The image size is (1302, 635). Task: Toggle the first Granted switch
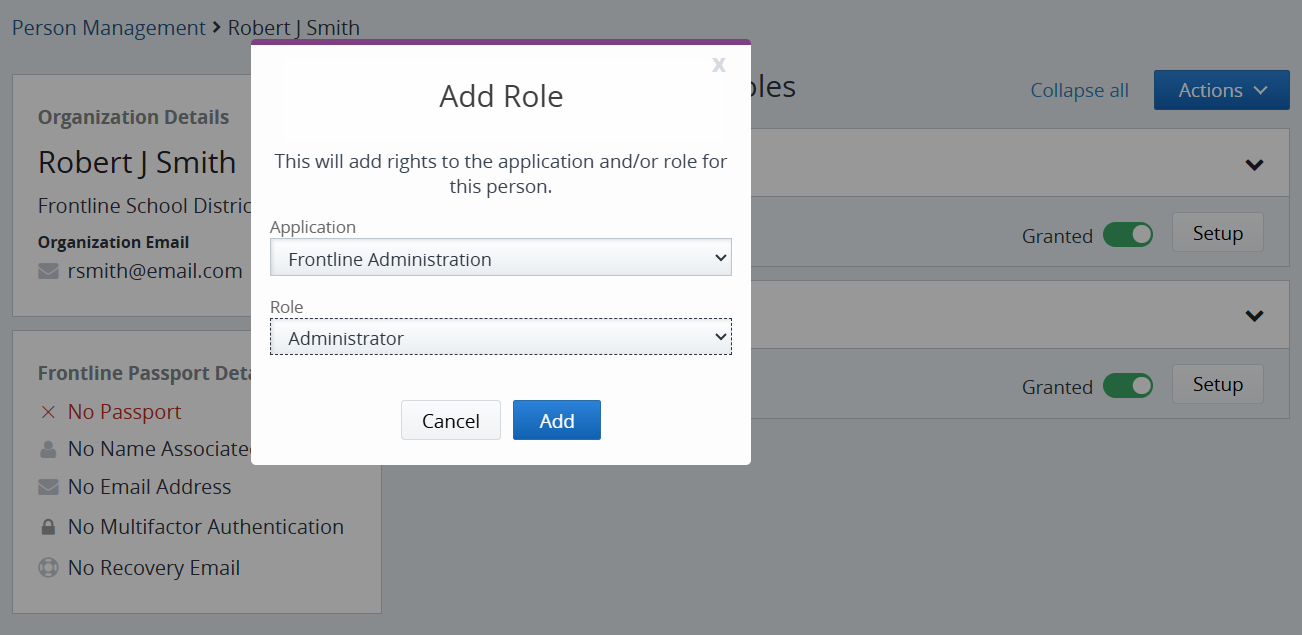[1128, 235]
